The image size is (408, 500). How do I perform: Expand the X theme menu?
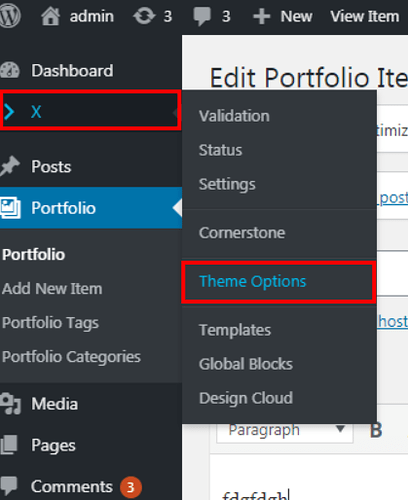pyautogui.click(x=90, y=111)
